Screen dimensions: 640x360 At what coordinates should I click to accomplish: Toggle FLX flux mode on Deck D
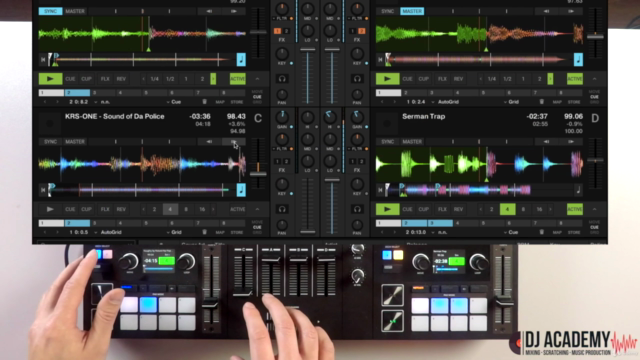442,209
